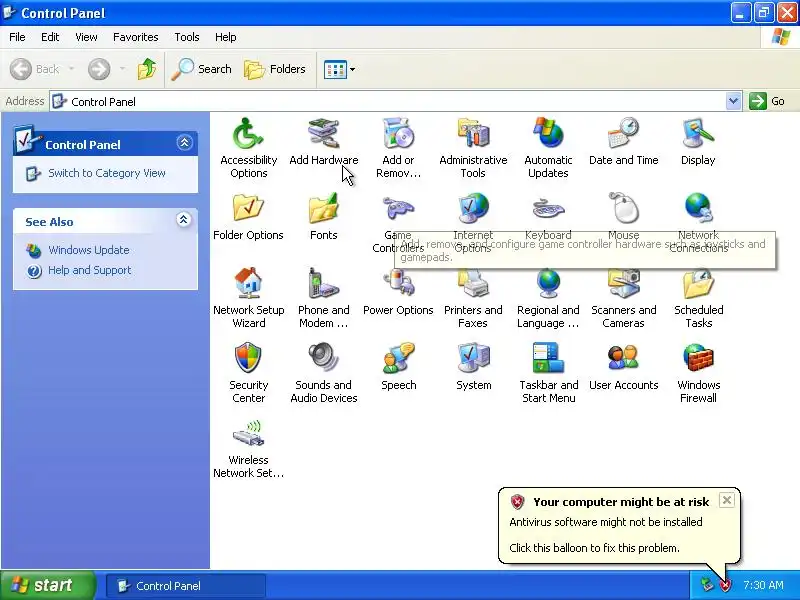This screenshot has width=800, height=600.
Task: Open User Accounts icon
Action: point(623,359)
